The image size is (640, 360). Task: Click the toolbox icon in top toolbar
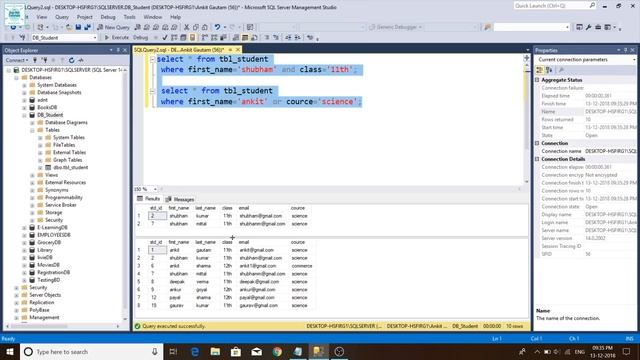pyautogui.click(x=598, y=27)
